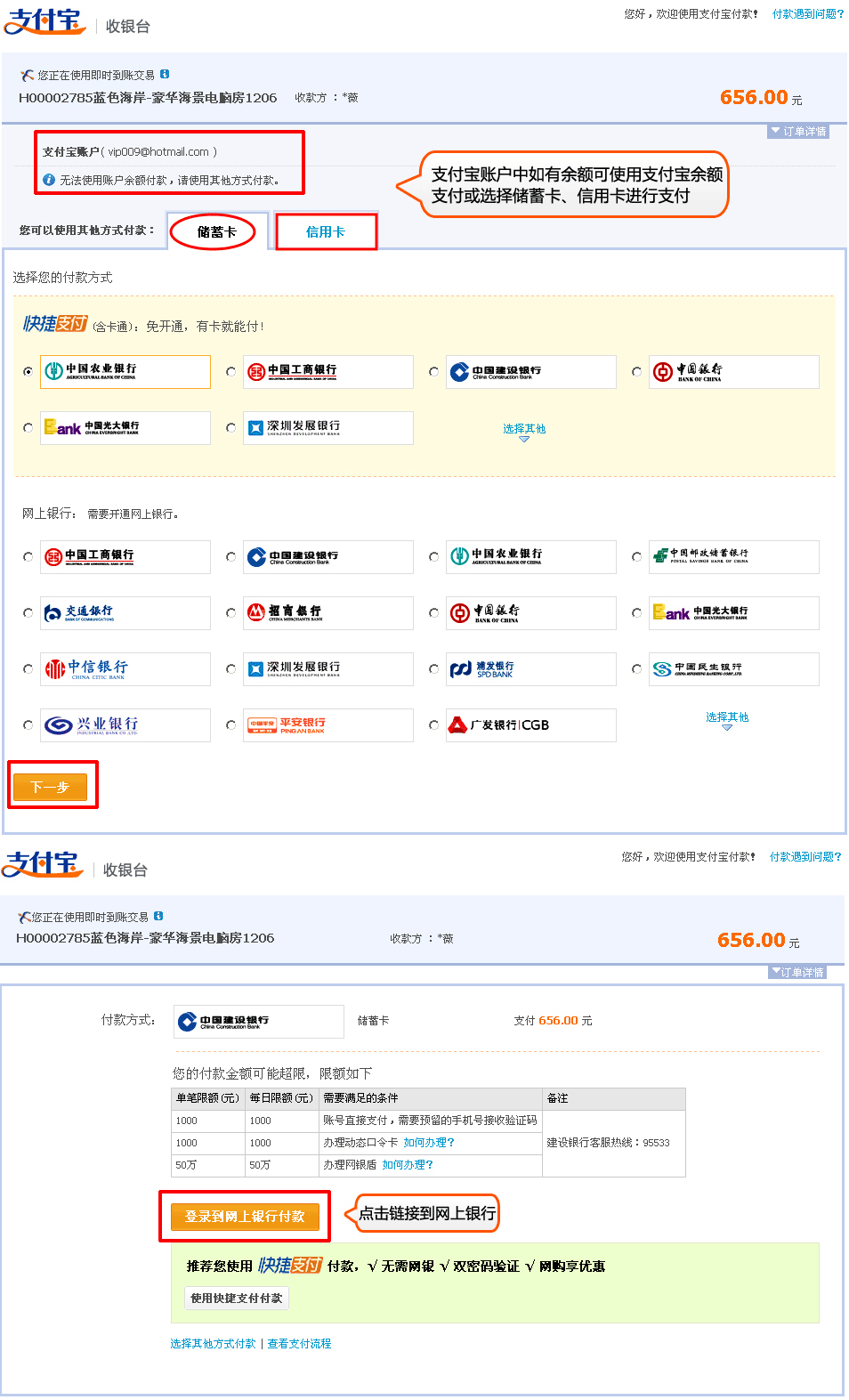
Task: Switch to the 信用卡 tab
Action: point(326,232)
